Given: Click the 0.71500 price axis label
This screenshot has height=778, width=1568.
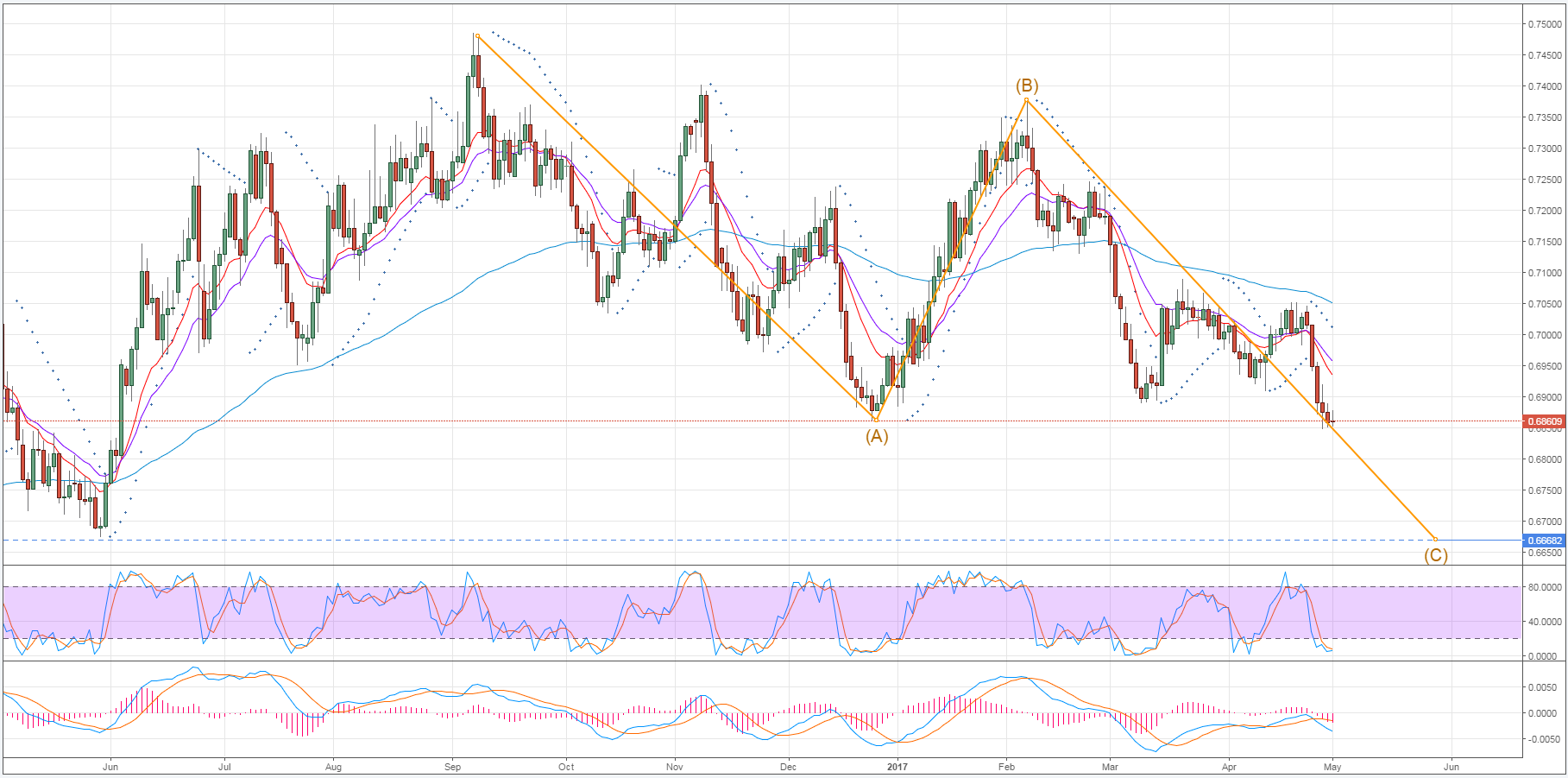Looking at the screenshot, I should [1545, 242].
